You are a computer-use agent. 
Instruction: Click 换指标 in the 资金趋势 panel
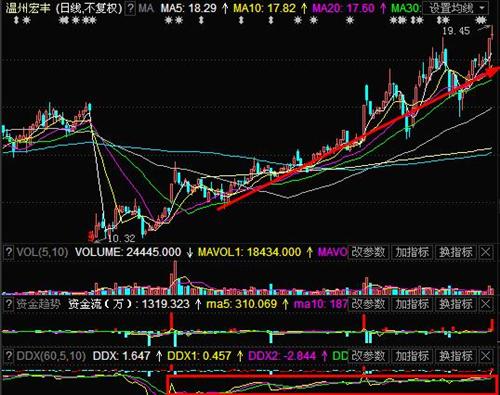pyautogui.click(x=456, y=304)
